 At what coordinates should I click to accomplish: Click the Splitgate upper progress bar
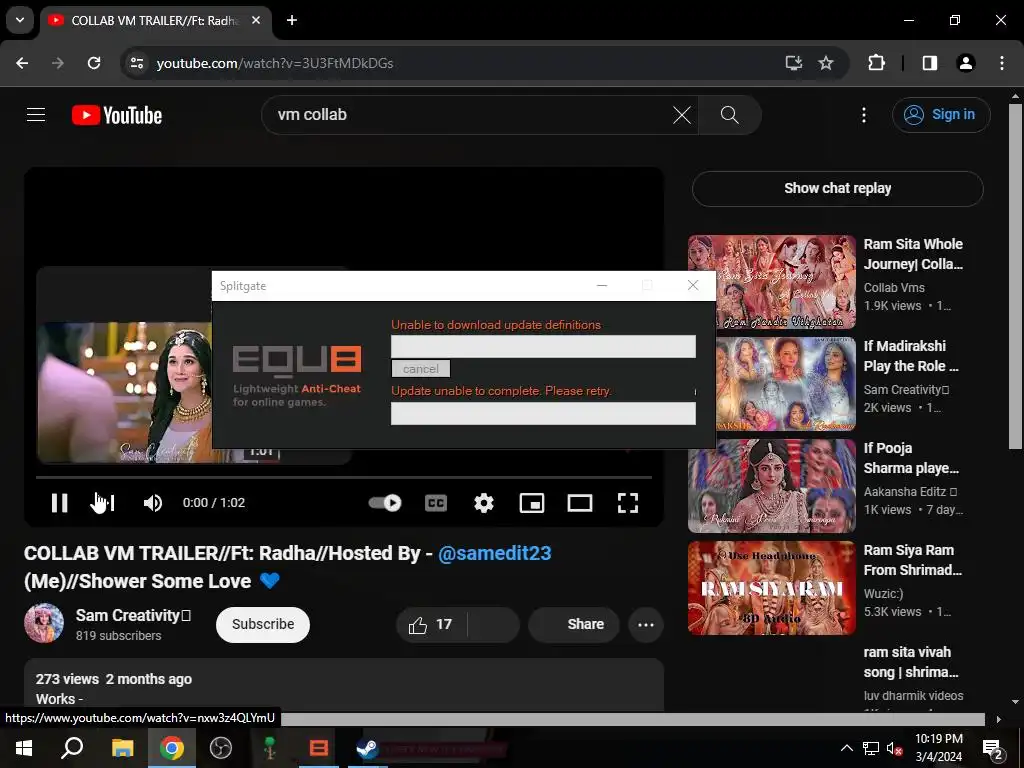click(x=543, y=346)
